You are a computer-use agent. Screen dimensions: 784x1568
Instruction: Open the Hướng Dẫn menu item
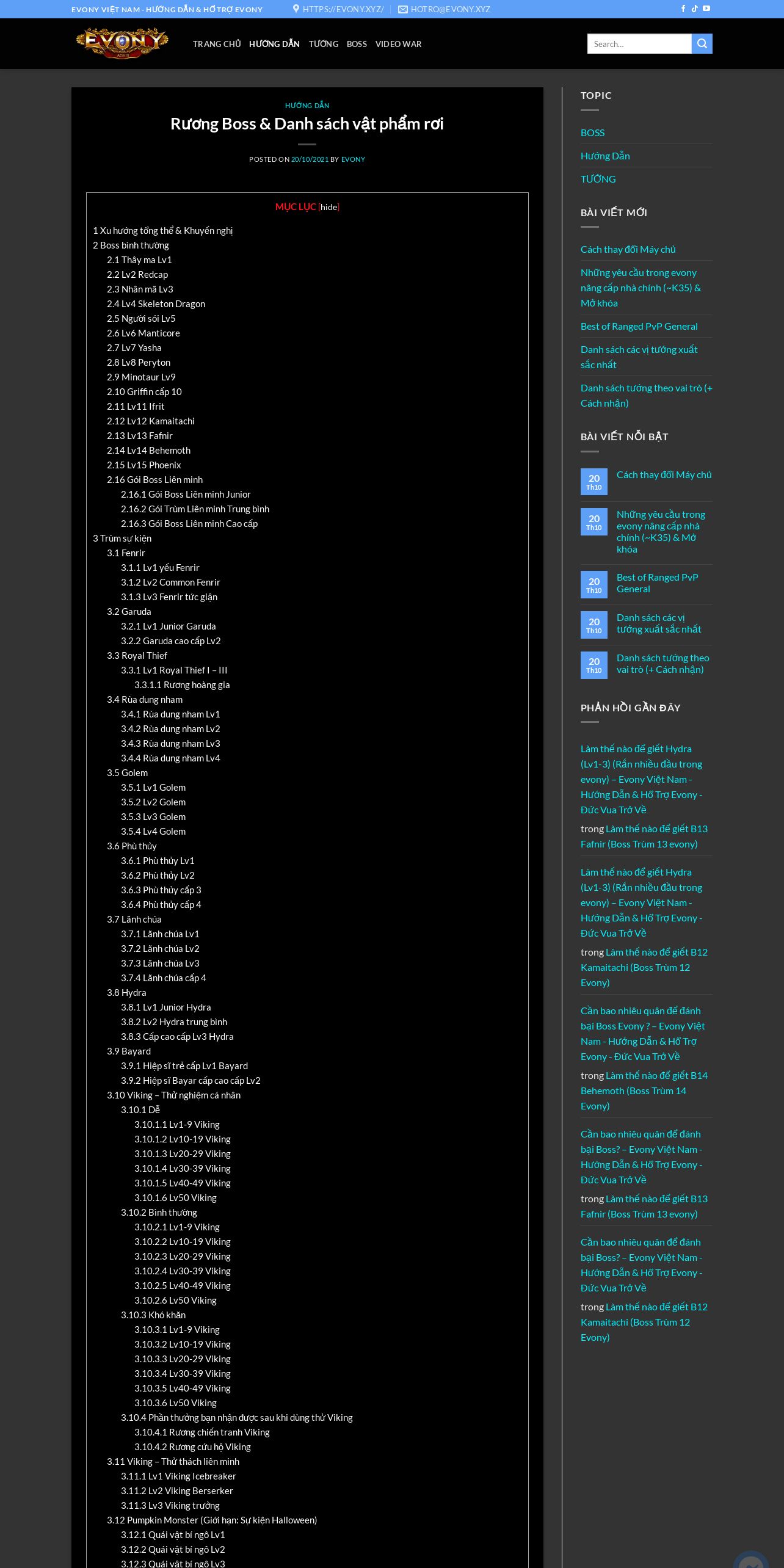(274, 44)
